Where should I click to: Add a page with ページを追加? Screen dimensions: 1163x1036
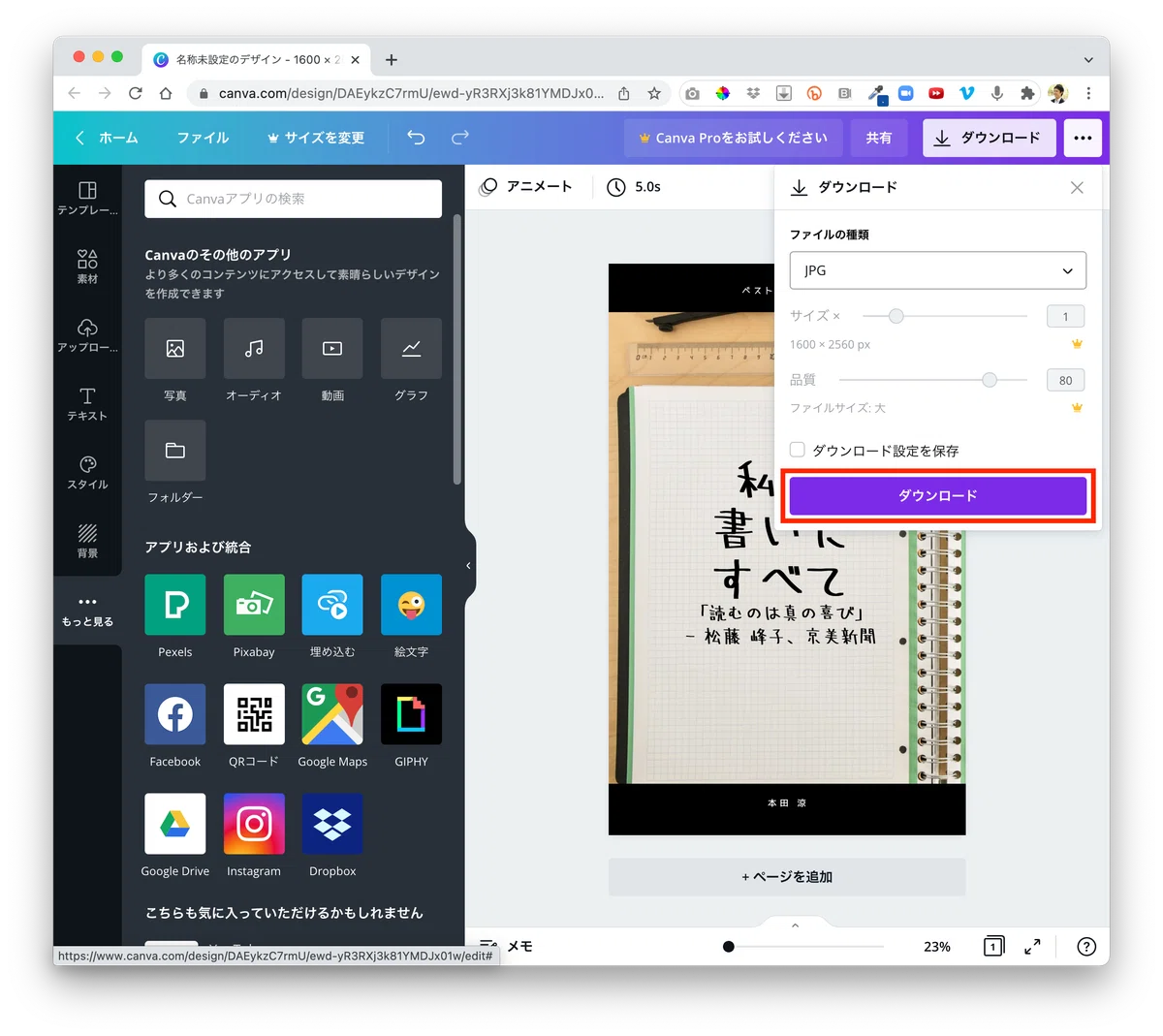(x=787, y=876)
